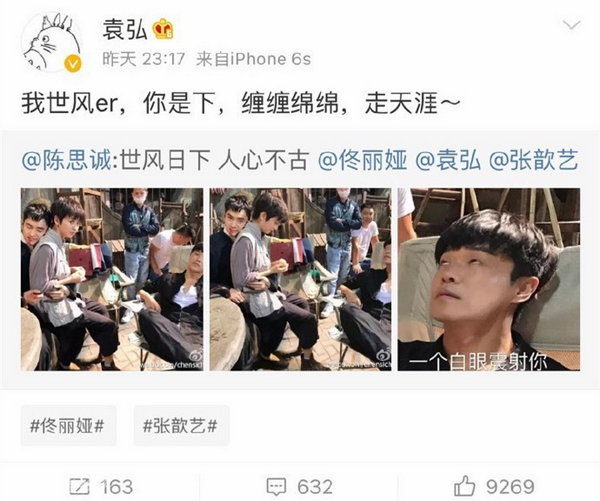Click the 632 comment count
The width and height of the screenshot is (600, 501).
[315, 487]
